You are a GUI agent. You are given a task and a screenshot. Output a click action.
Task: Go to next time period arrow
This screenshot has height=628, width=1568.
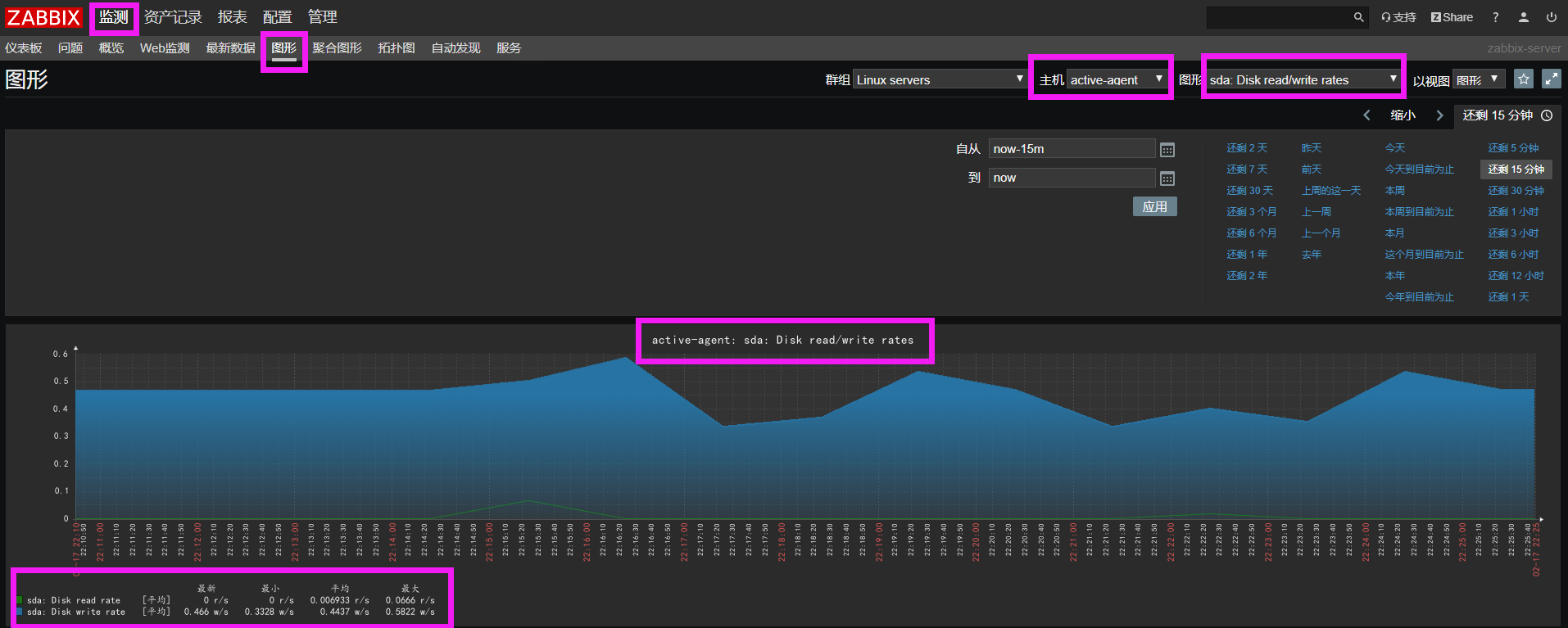point(1439,115)
